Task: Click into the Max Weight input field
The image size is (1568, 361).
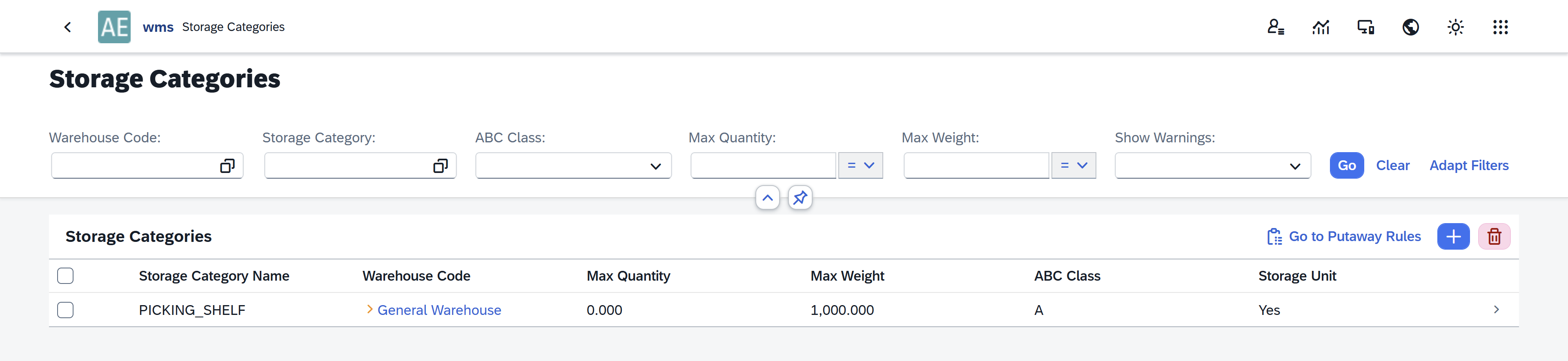Action: (976, 165)
